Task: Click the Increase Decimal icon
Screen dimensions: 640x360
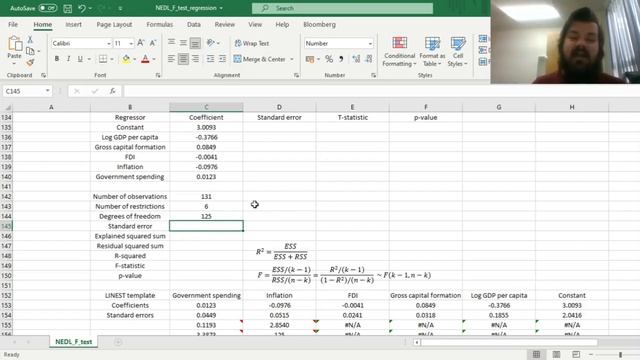Action: tap(356, 60)
